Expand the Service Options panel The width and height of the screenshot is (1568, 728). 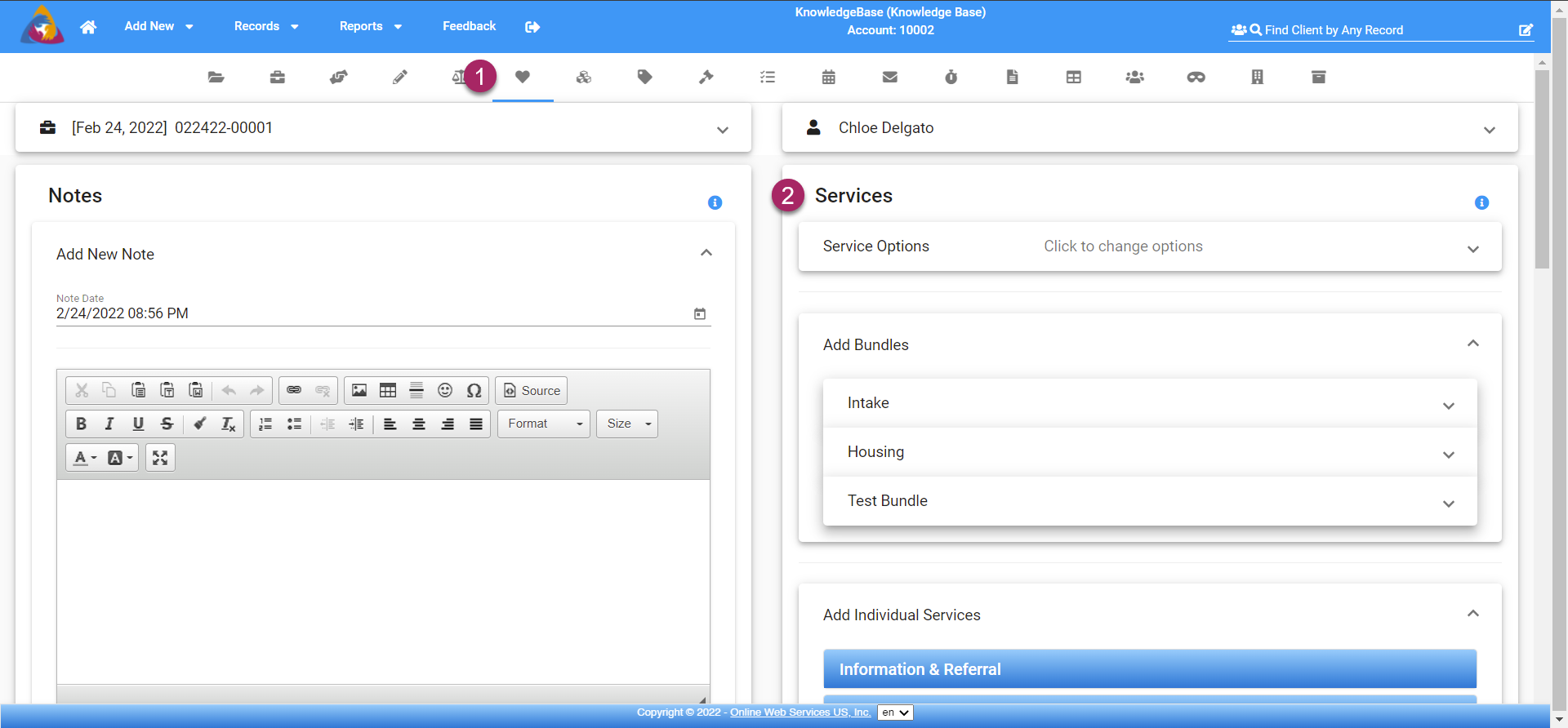click(x=1150, y=246)
